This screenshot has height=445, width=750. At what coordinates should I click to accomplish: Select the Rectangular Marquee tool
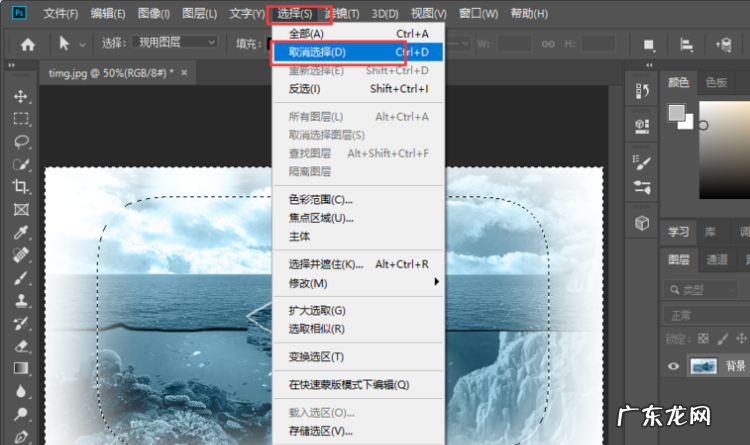[x=21, y=119]
